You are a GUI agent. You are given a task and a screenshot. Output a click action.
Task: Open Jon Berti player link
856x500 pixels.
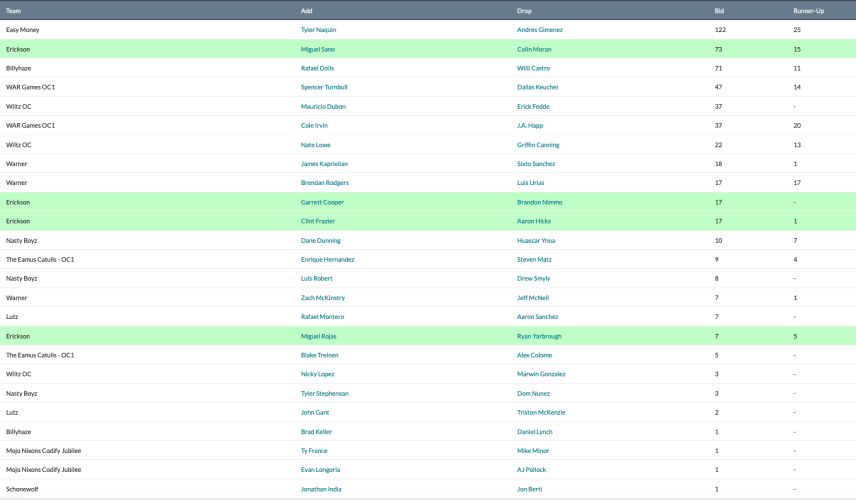pyautogui.click(x=530, y=489)
